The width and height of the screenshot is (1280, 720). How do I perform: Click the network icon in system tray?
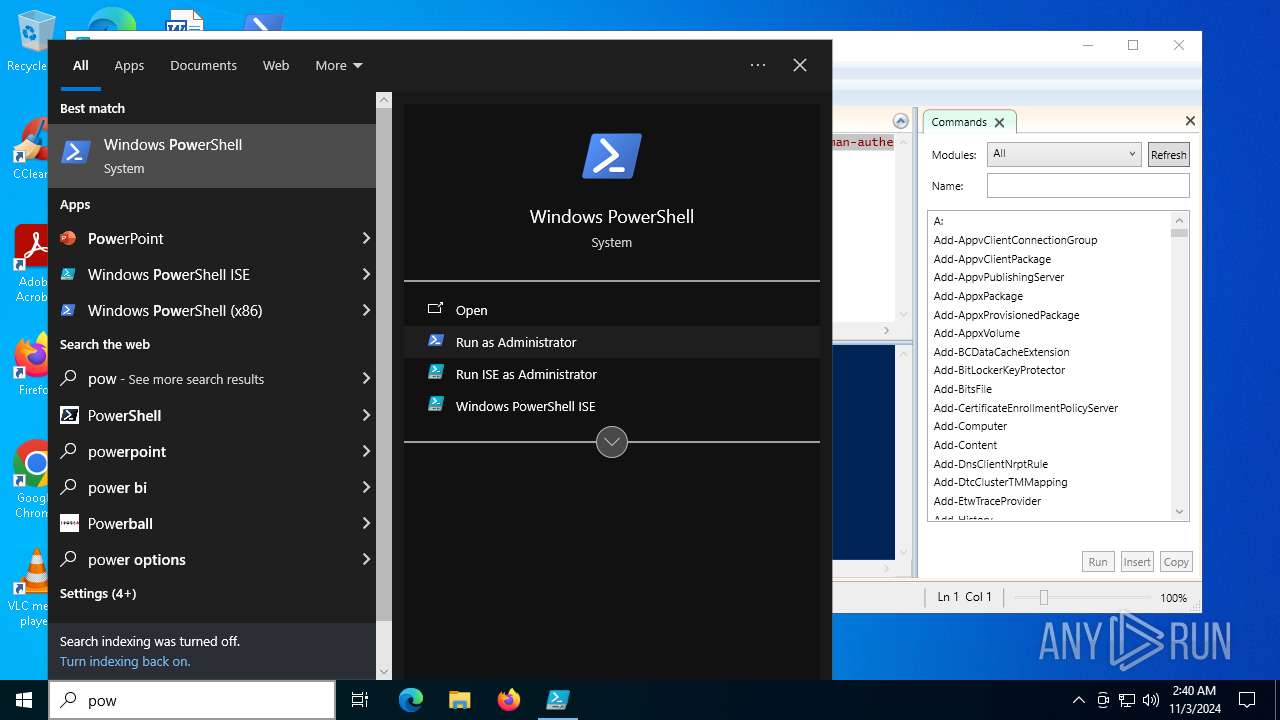(1127, 700)
